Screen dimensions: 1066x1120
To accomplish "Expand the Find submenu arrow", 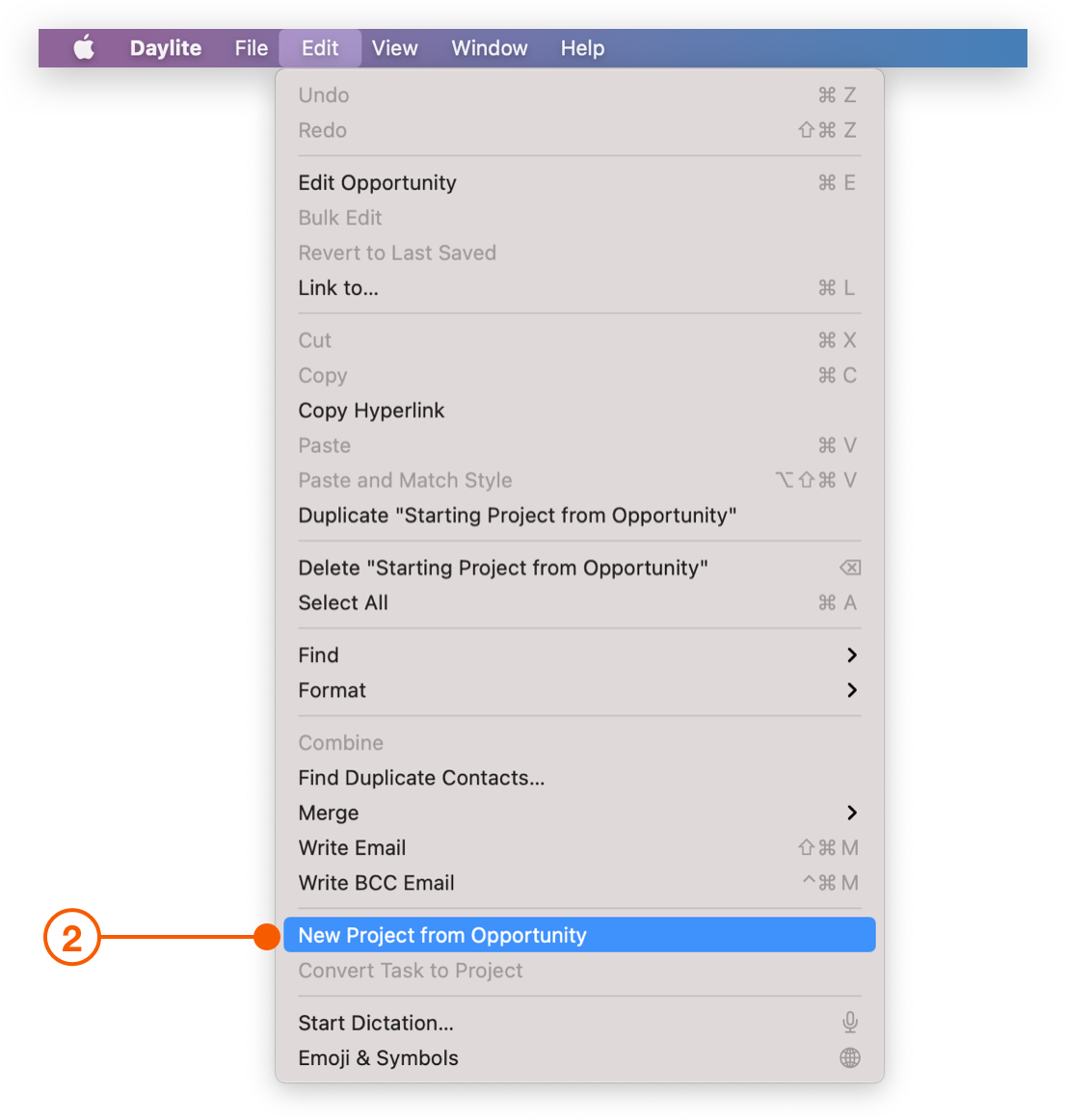I will (x=851, y=655).
